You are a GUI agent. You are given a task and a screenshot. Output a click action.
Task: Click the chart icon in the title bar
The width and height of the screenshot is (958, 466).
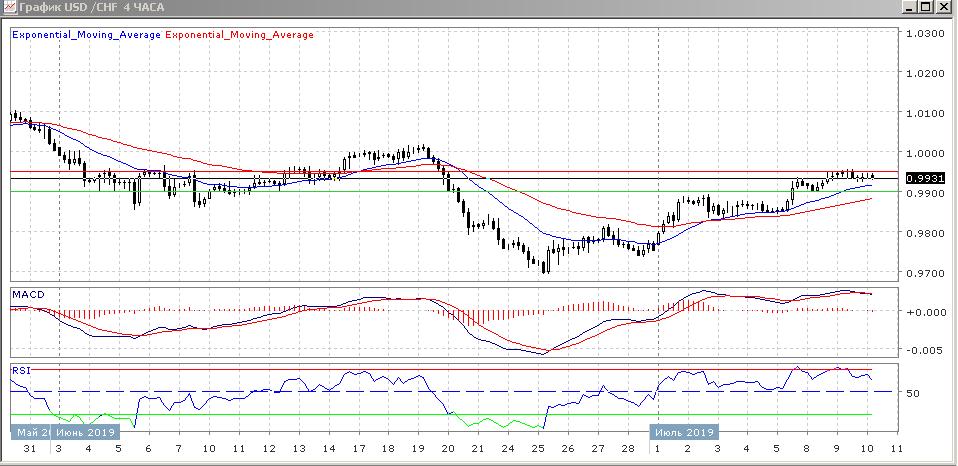(9, 8)
